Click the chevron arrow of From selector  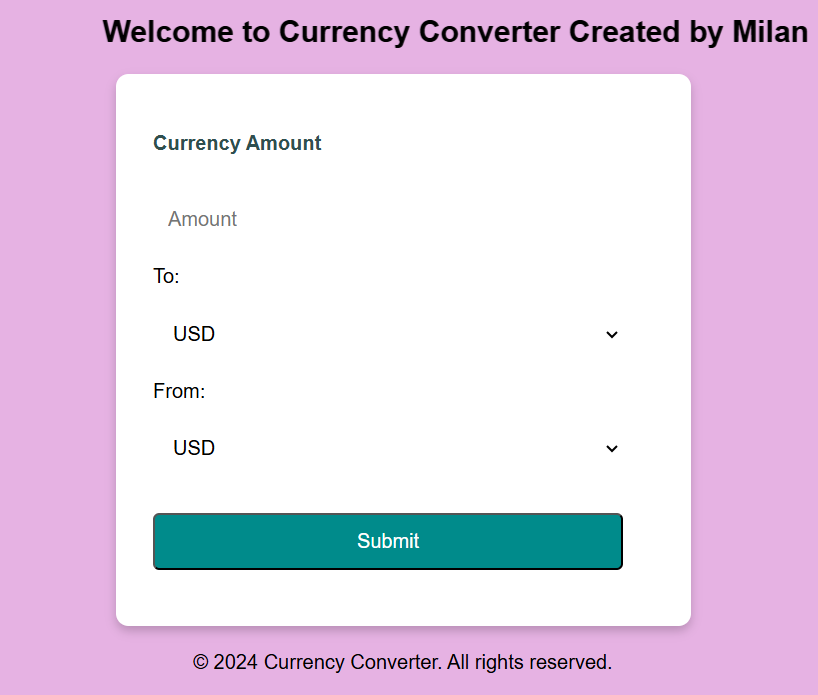(x=611, y=449)
